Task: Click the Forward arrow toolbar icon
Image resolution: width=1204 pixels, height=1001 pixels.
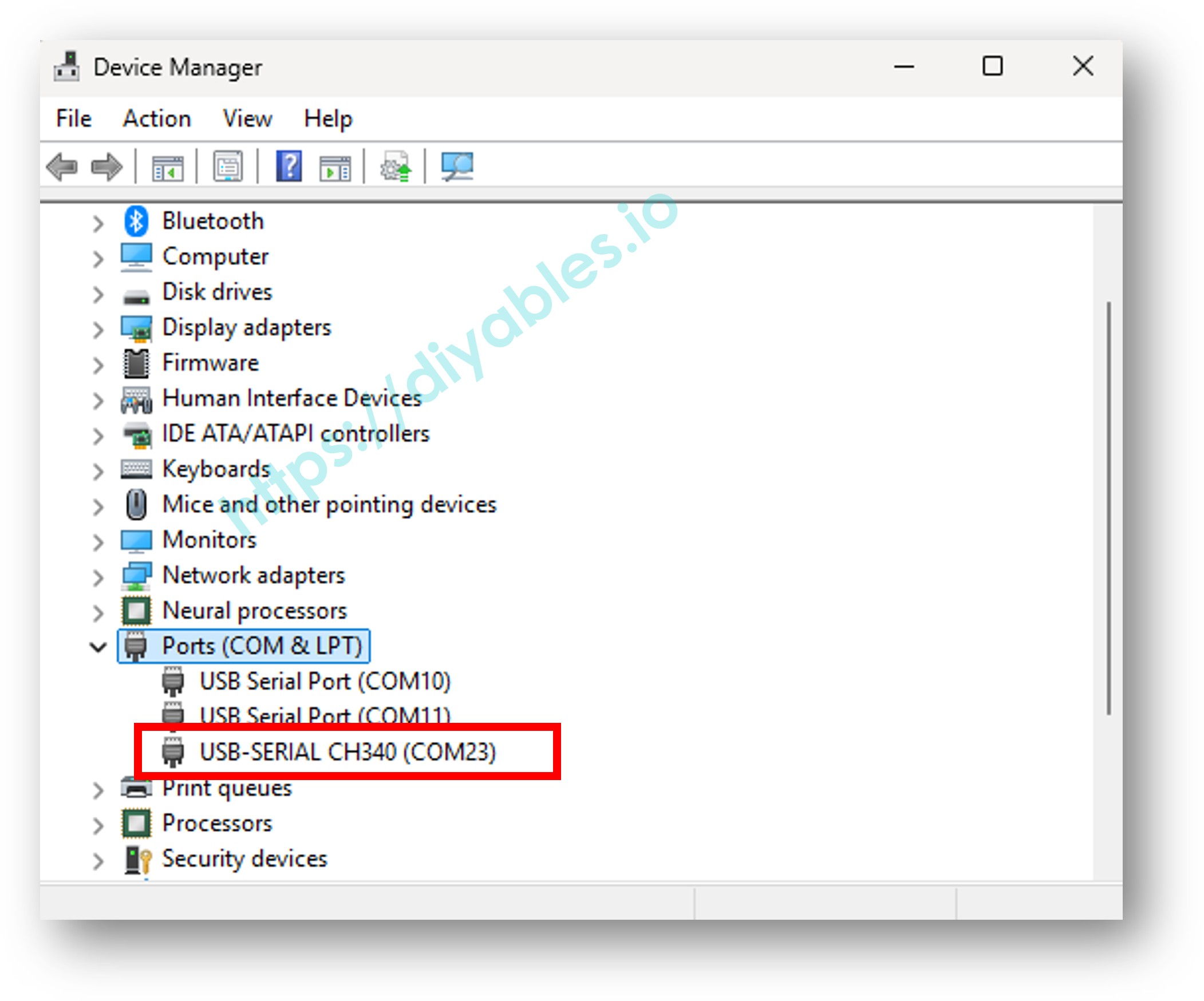Action: (x=106, y=167)
